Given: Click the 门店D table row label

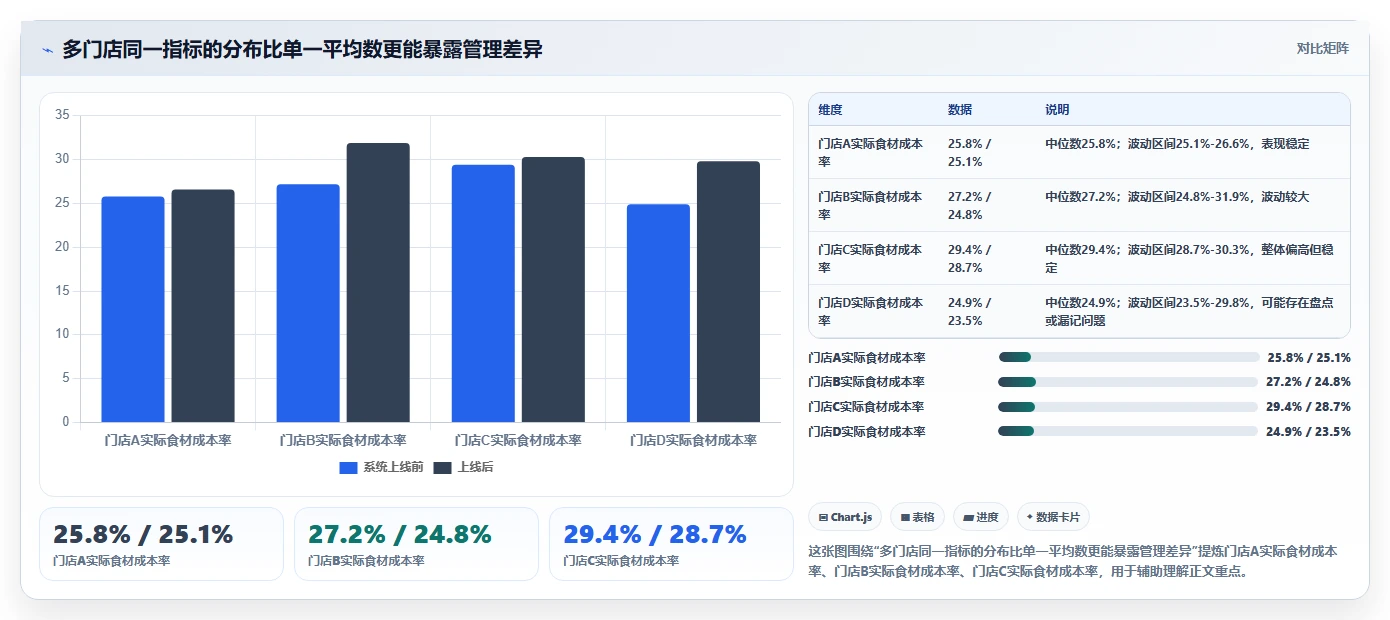Looking at the screenshot, I should click(870, 311).
